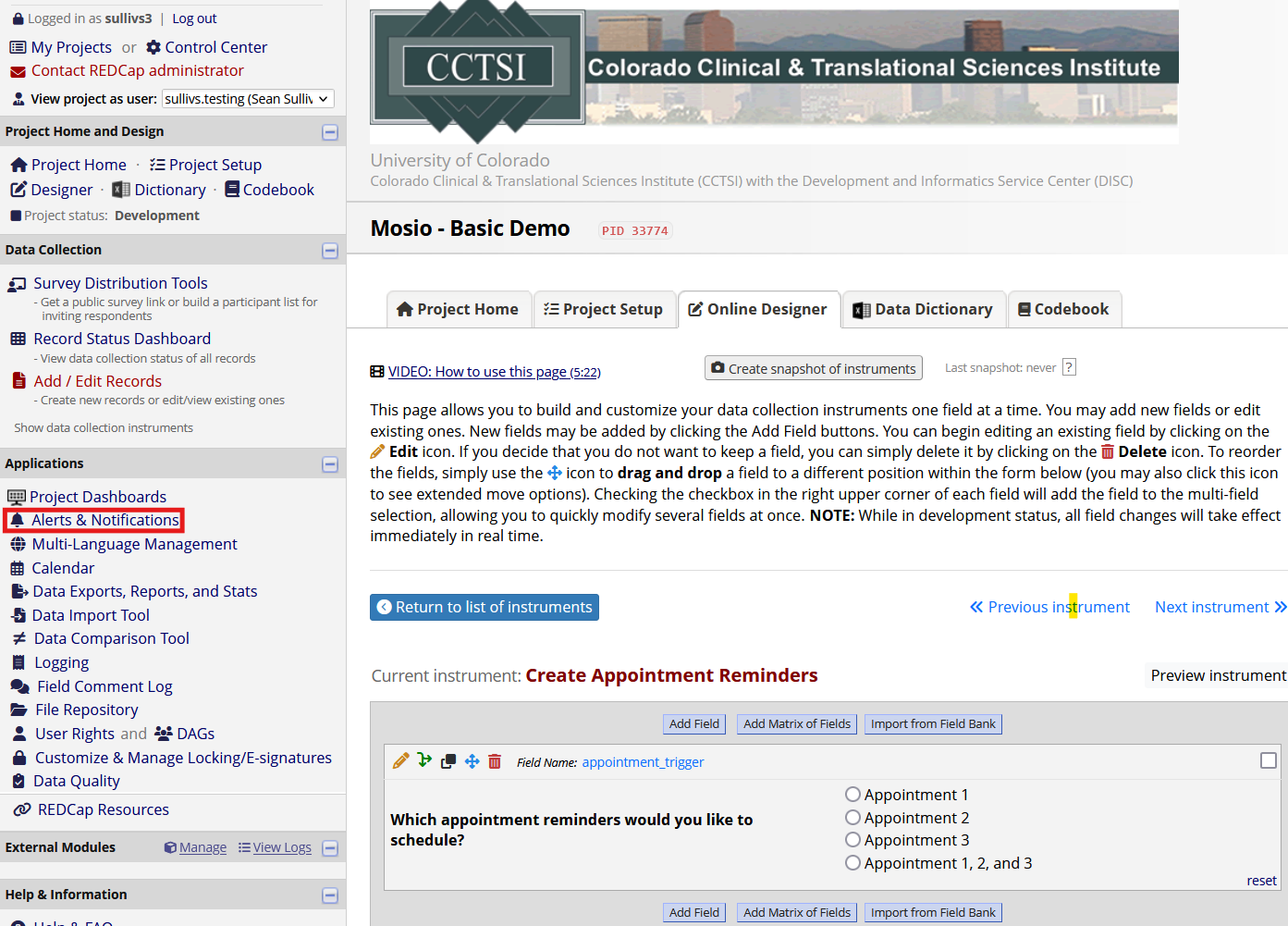Click the Manage link in External Modules
The image size is (1288, 926).
[202, 847]
